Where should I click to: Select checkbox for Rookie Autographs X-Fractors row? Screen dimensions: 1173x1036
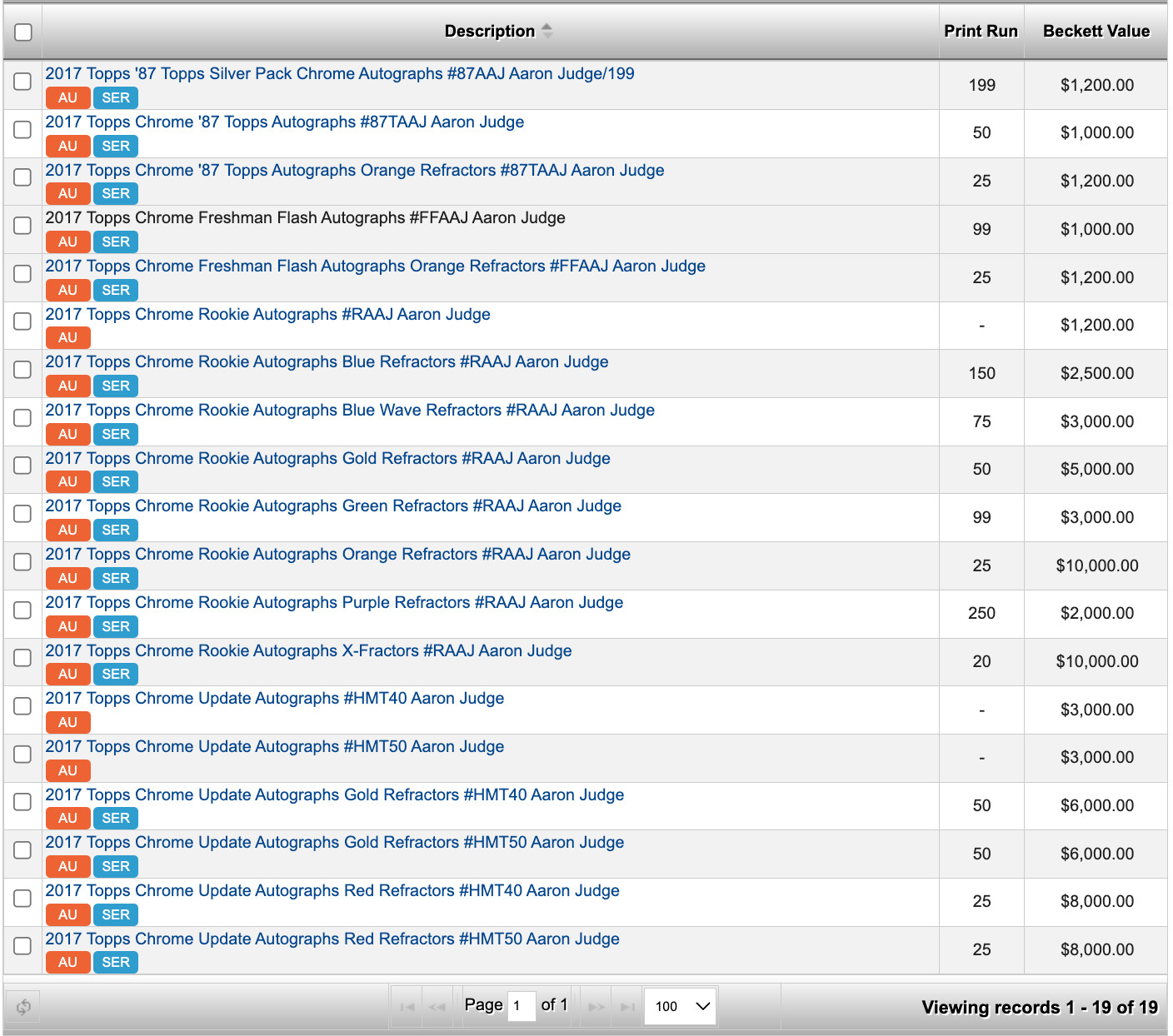tap(22, 657)
